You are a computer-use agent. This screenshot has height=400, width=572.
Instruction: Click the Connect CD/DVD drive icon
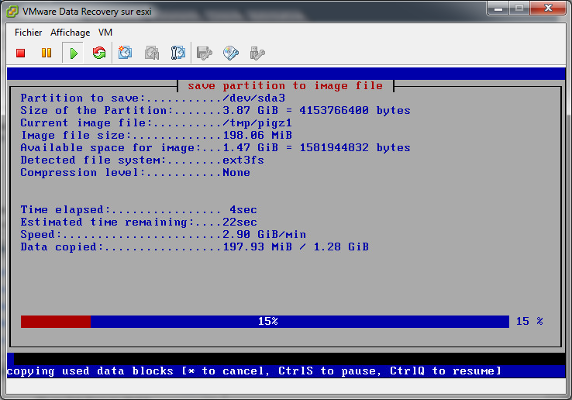pyautogui.click(x=231, y=53)
